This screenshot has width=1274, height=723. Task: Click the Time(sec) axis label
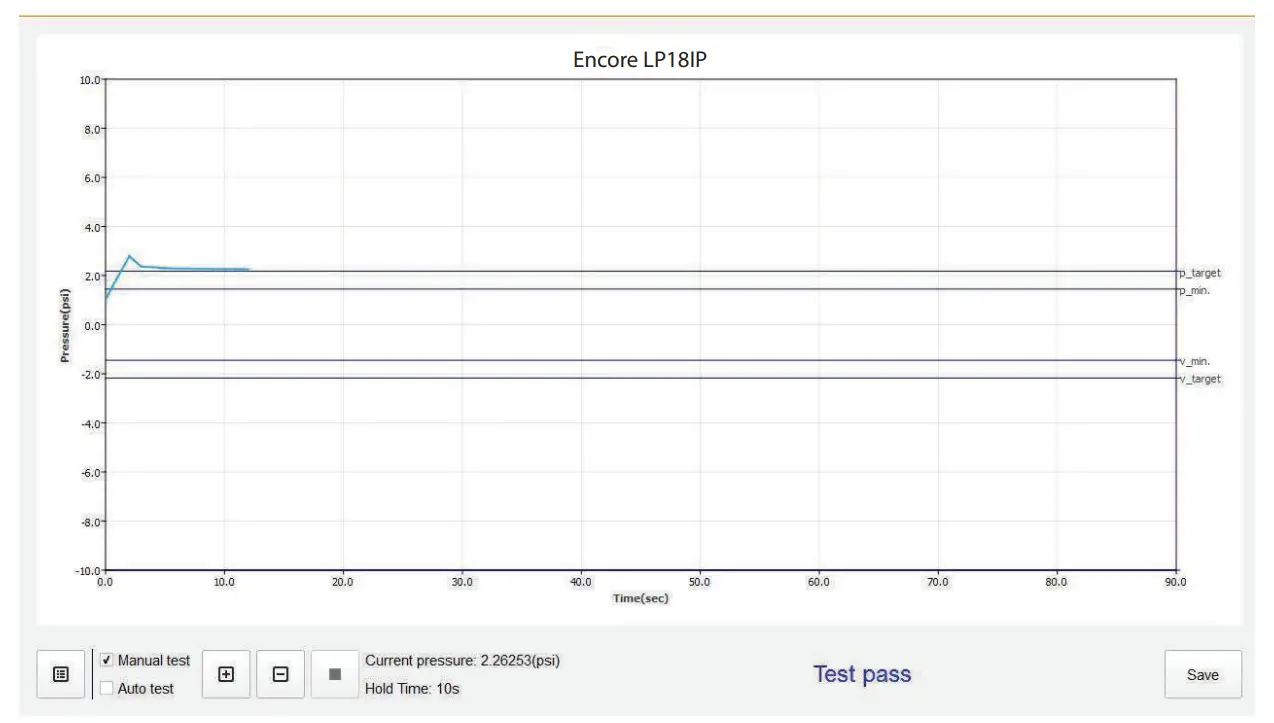tap(640, 598)
